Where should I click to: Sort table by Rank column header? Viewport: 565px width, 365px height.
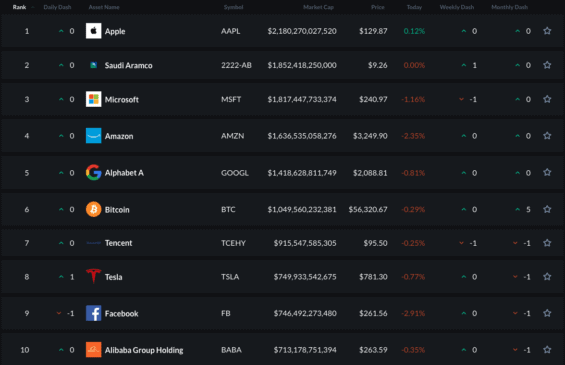[x=19, y=7]
